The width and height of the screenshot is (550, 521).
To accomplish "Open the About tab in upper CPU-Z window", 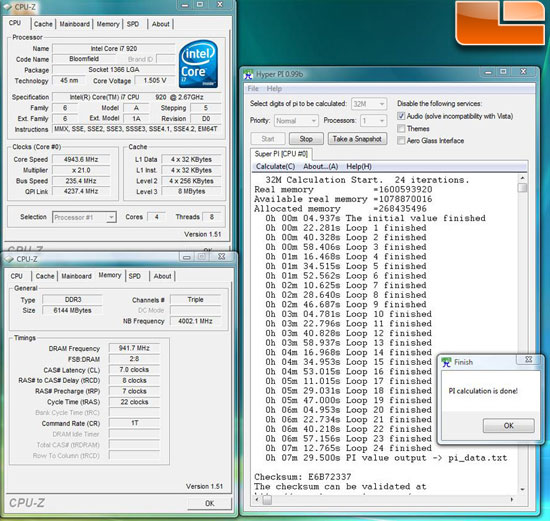I will [x=161, y=24].
